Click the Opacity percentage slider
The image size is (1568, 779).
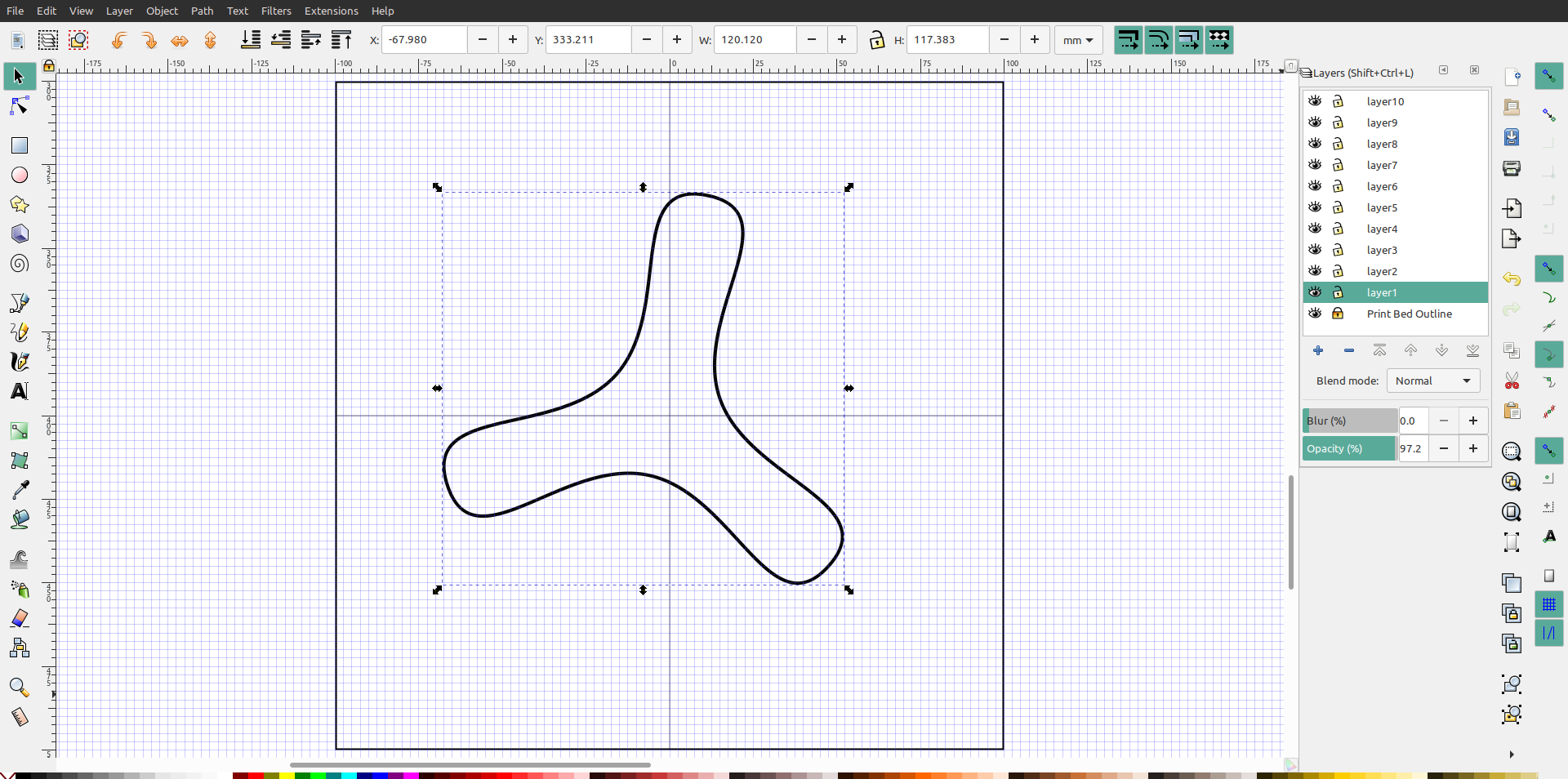pyautogui.click(x=1350, y=448)
